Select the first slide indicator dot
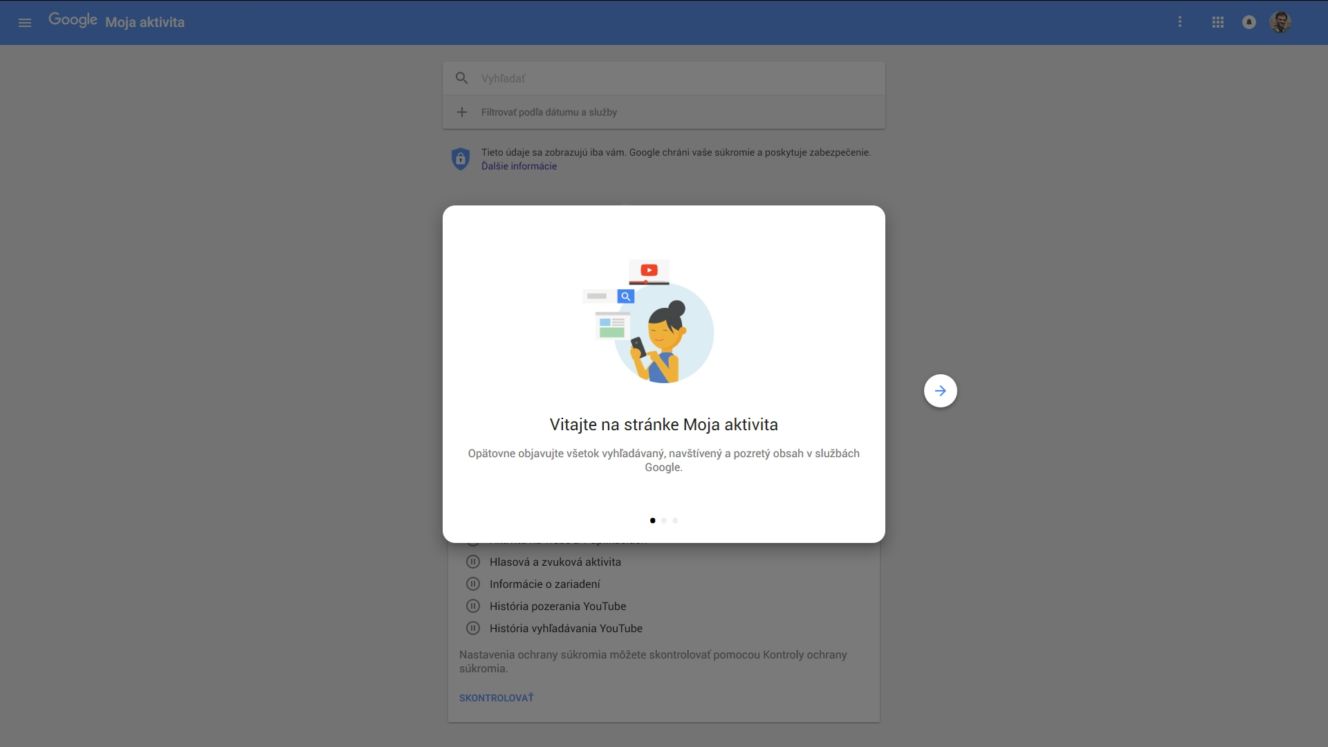 (653, 520)
